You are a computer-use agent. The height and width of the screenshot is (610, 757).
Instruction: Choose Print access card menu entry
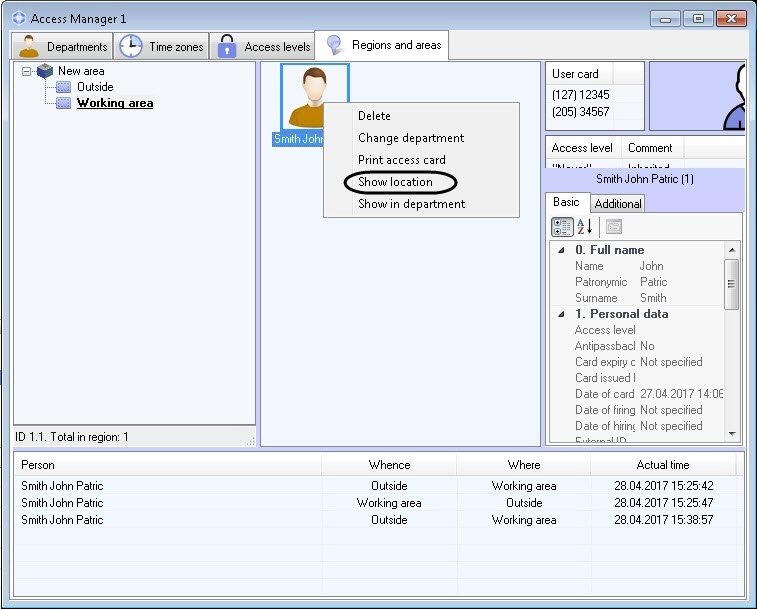(x=401, y=160)
